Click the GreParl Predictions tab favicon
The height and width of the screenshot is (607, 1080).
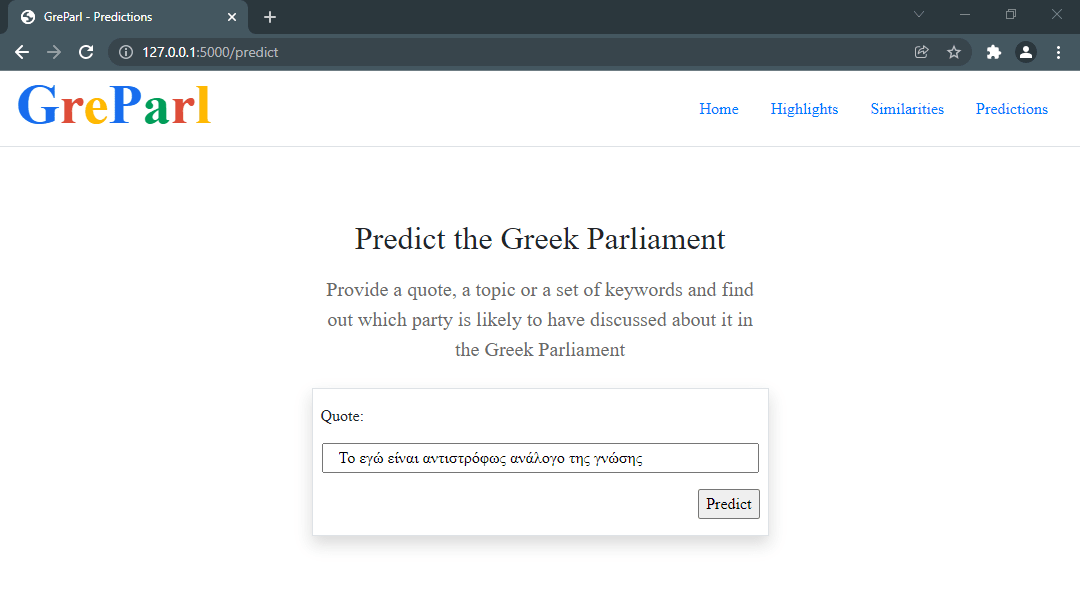tap(27, 17)
